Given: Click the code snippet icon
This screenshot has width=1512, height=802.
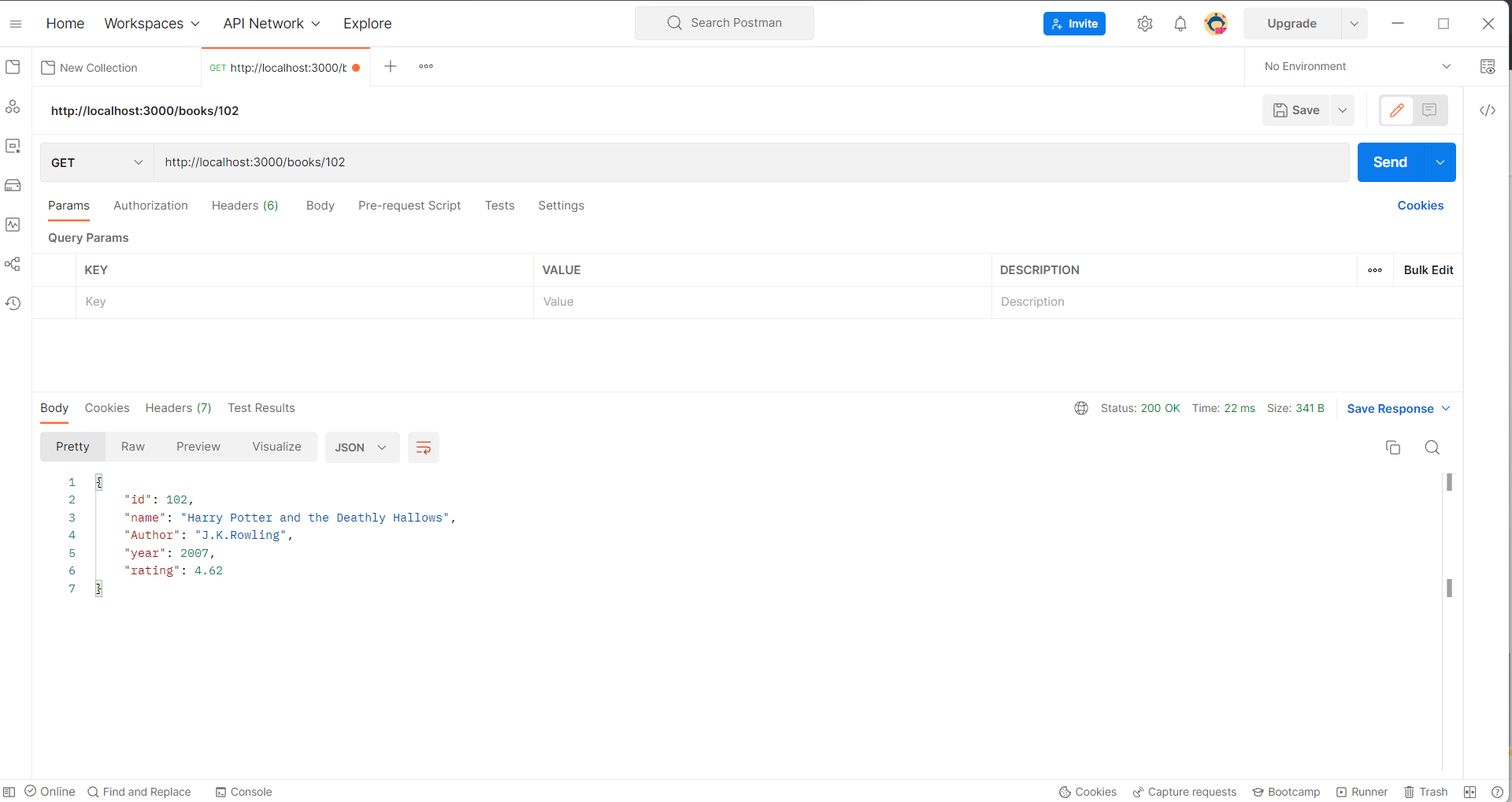Looking at the screenshot, I should pos(1488,110).
